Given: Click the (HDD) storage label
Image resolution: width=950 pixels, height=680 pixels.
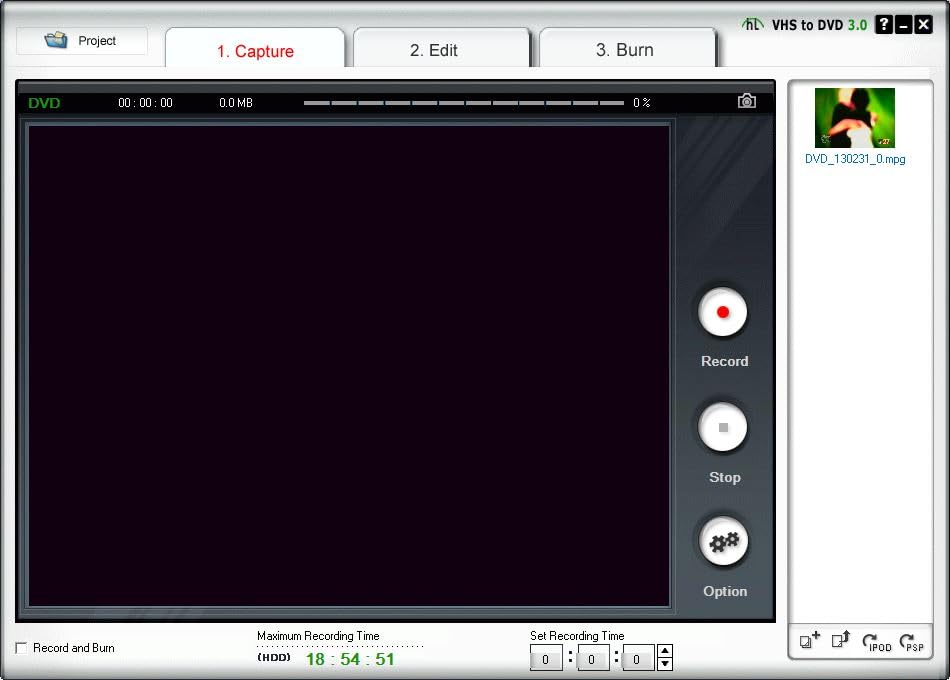Looking at the screenshot, I should pos(274,658).
